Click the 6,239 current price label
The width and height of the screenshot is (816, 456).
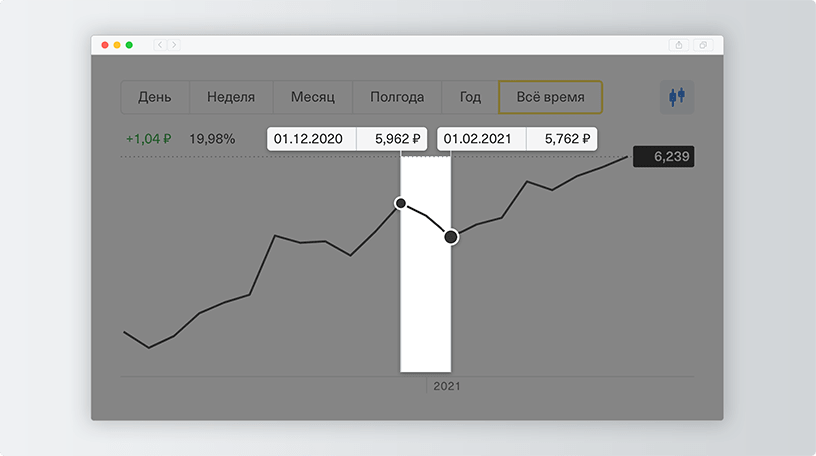(664, 156)
